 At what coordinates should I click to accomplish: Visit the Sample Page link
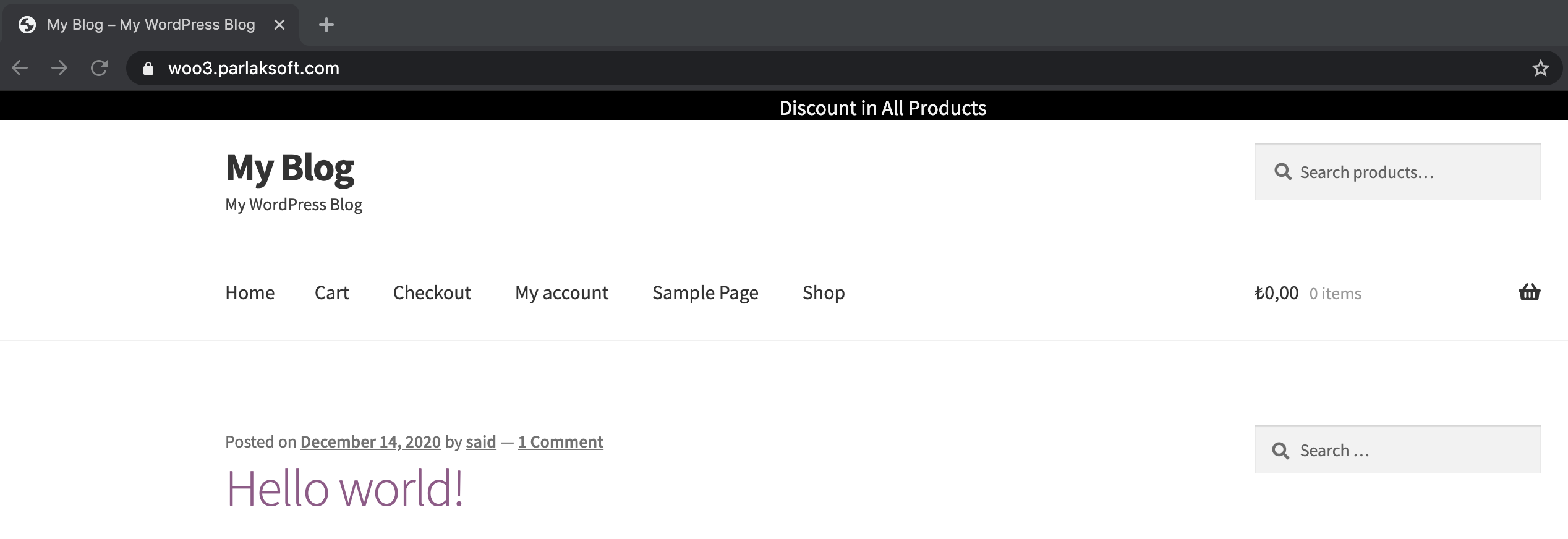tap(705, 292)
